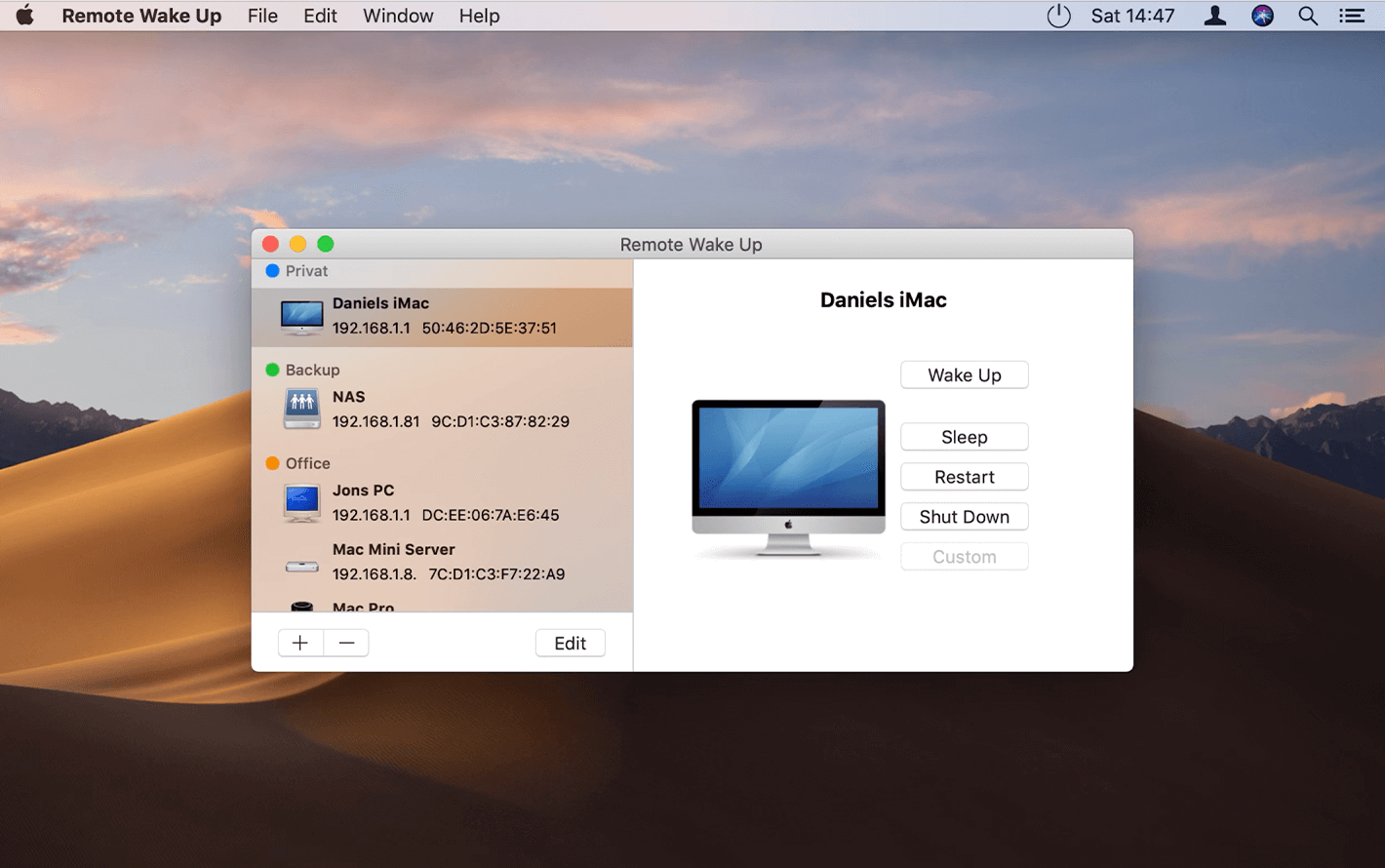1385x868 pixels.
Task: Click IP address 192.168.1.8. of Mac Mini
Action: point(374,574)
